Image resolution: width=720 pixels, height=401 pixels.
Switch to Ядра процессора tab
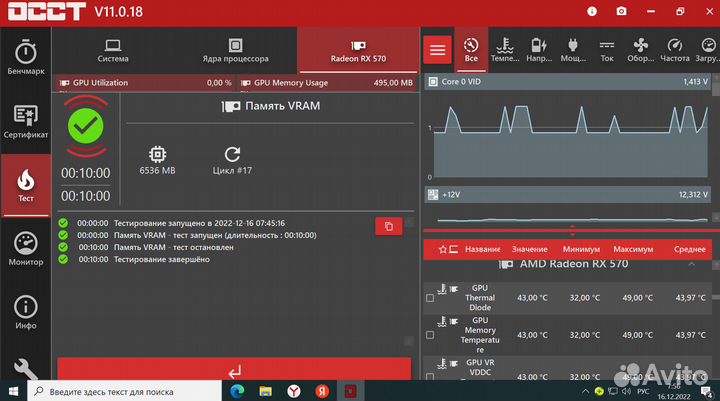coord(236,51)
